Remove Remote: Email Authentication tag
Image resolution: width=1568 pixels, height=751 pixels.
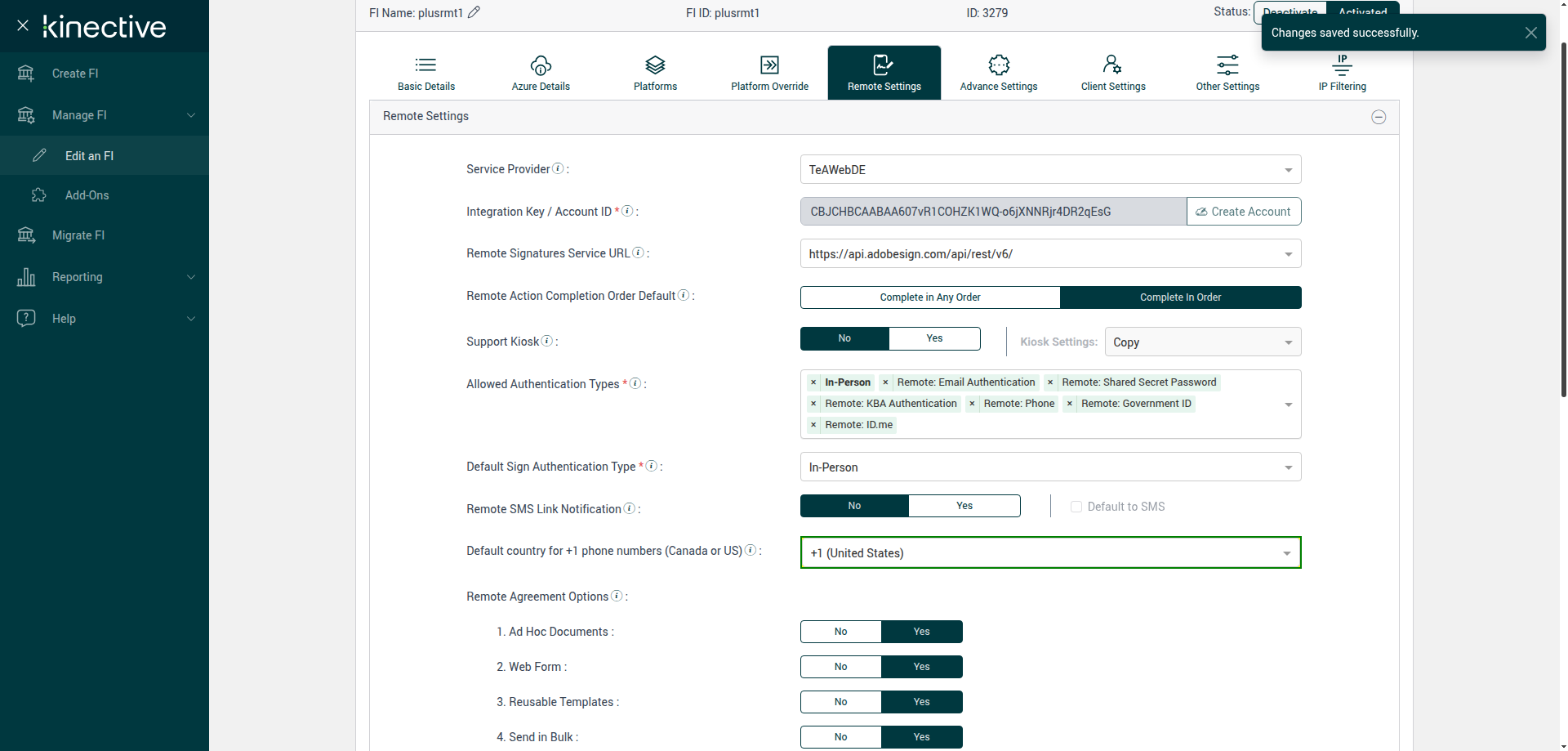885,382
